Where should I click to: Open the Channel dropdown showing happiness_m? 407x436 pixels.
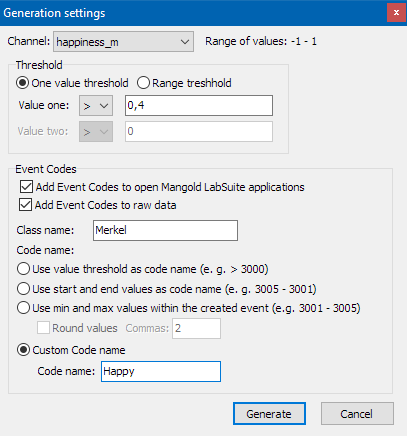[123, 42]
